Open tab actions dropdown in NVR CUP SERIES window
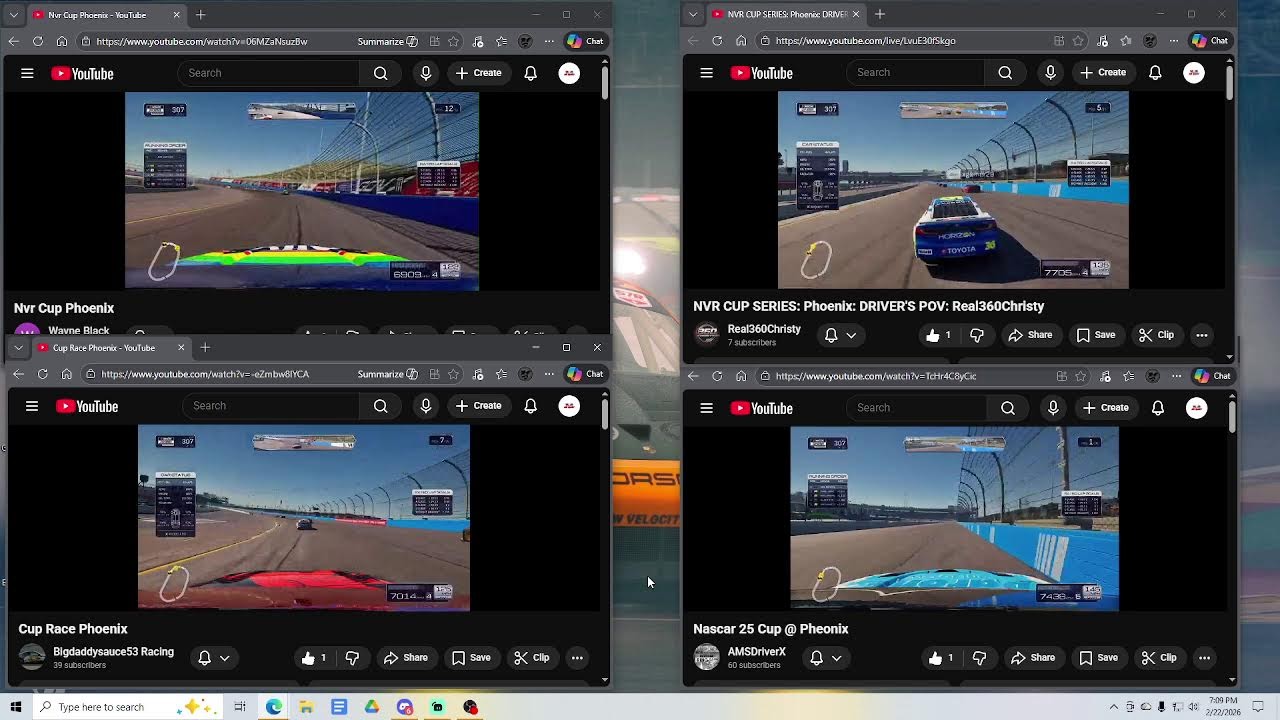 692,14
